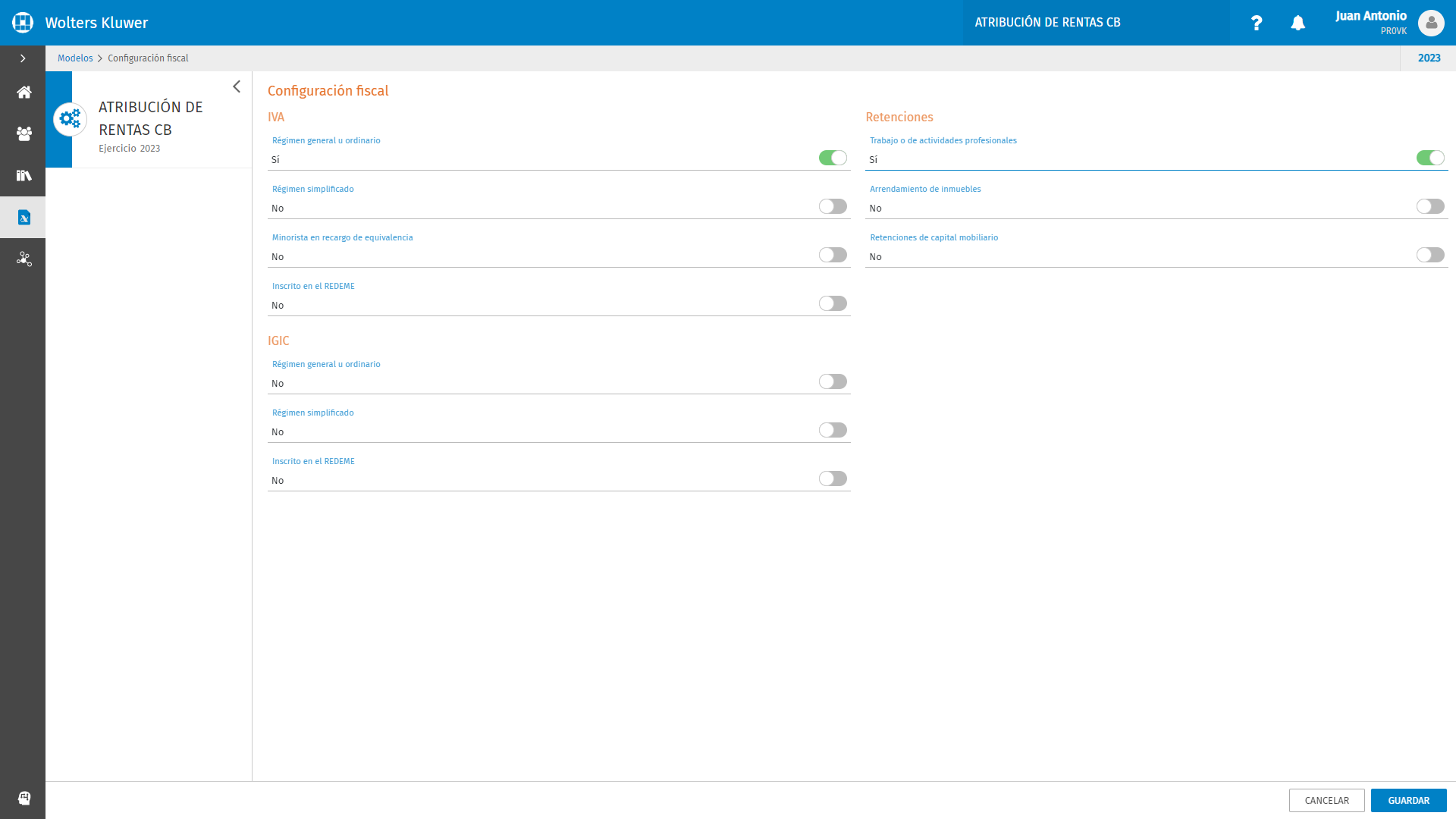Click the Wolters Kluwer brand name
Image resolution: width=1456 pixels, height=819 pixels.
pos(96,23)
